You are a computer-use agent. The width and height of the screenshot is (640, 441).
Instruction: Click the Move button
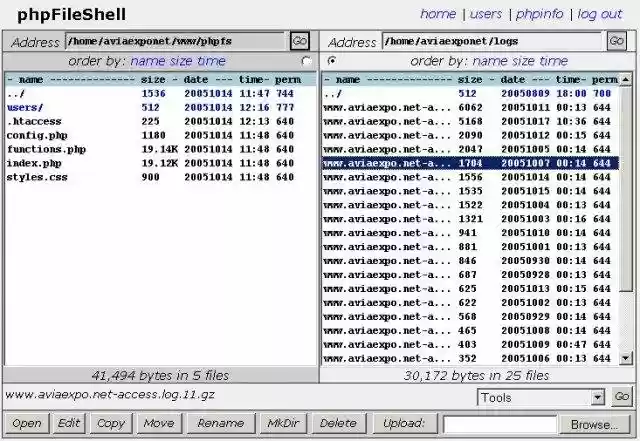click(159, 423)
